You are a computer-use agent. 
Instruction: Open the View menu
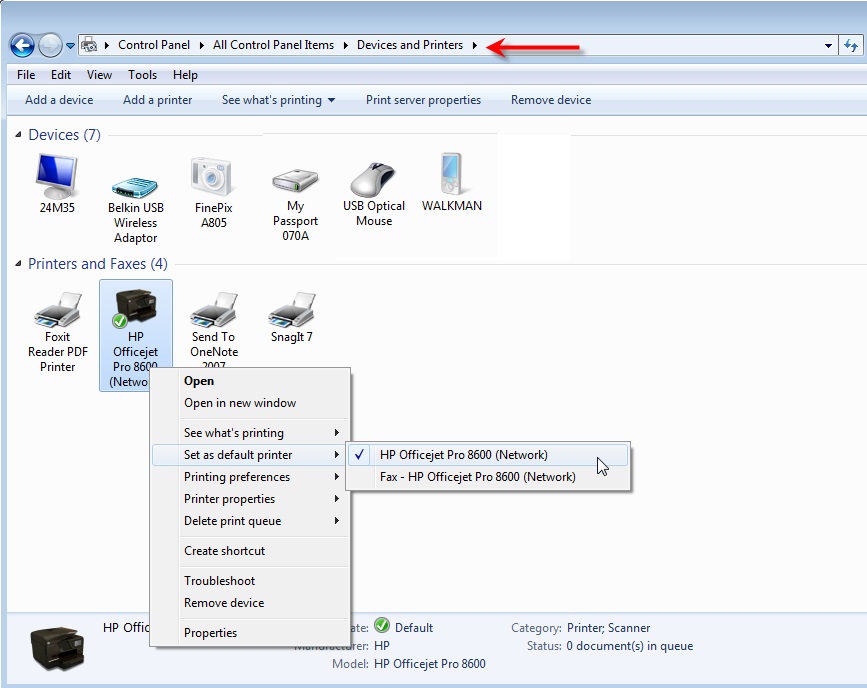tap(99, 75)
